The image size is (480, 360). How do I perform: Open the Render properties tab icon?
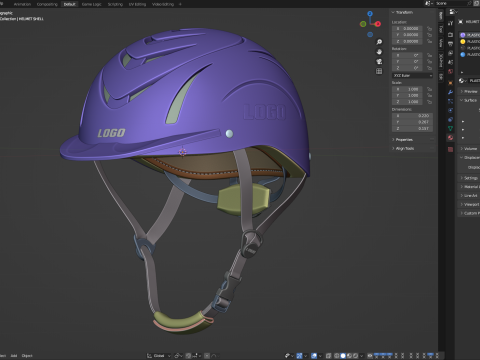(x=450, y=35)
